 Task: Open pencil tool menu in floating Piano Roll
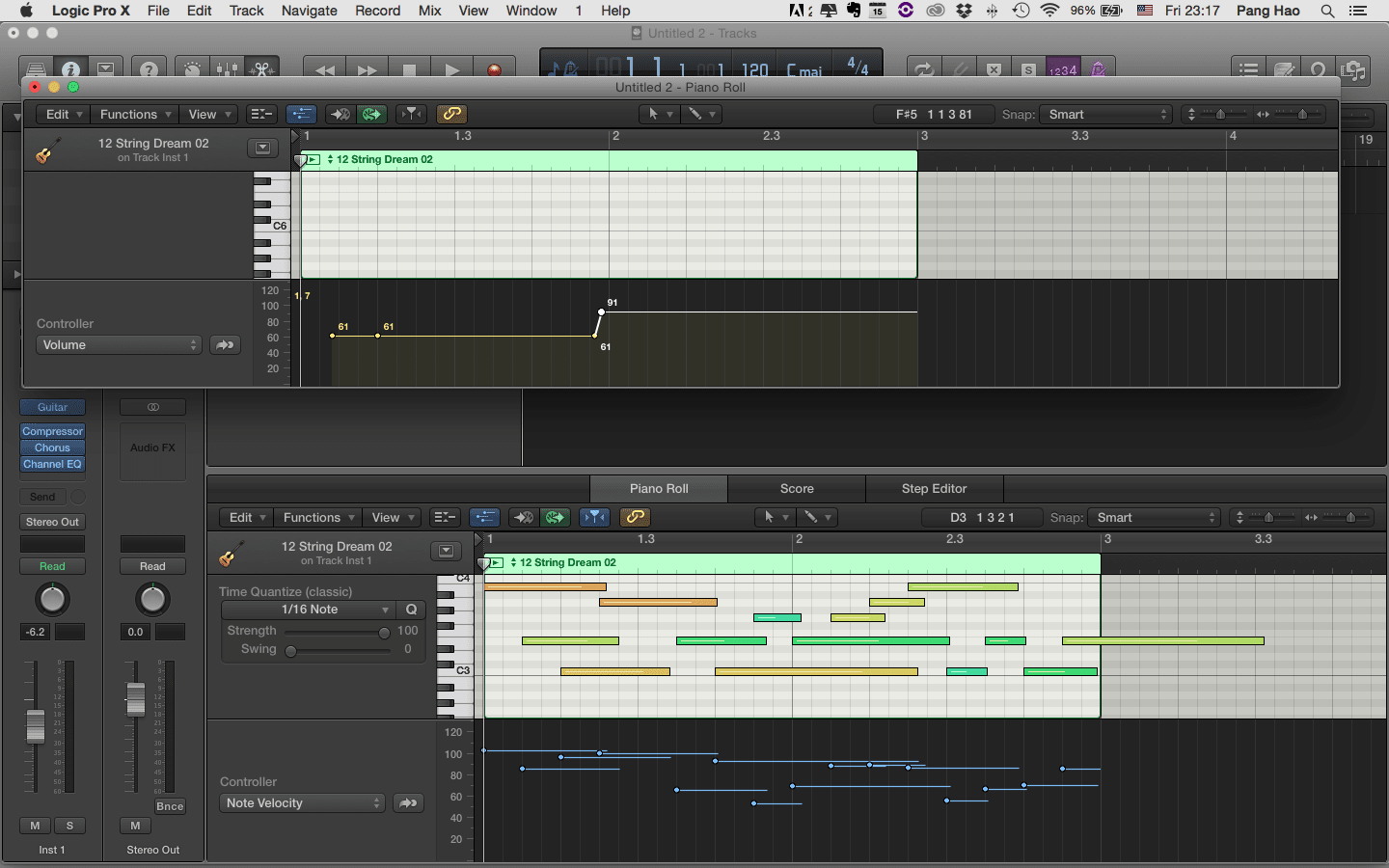point(701,114)
